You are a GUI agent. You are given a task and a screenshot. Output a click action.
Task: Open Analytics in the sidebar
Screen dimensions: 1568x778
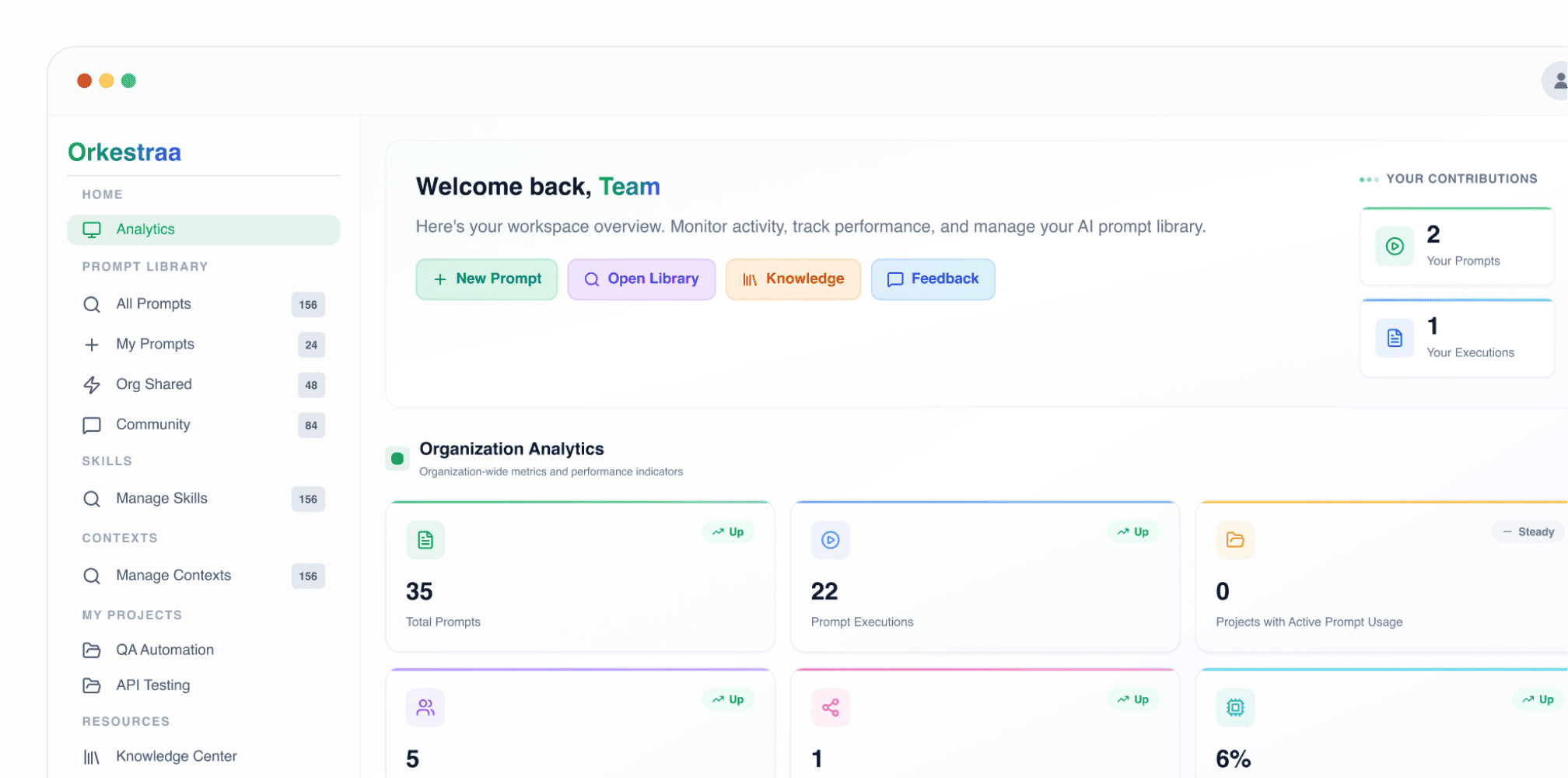pyautogui.click(x=203, y=230)
